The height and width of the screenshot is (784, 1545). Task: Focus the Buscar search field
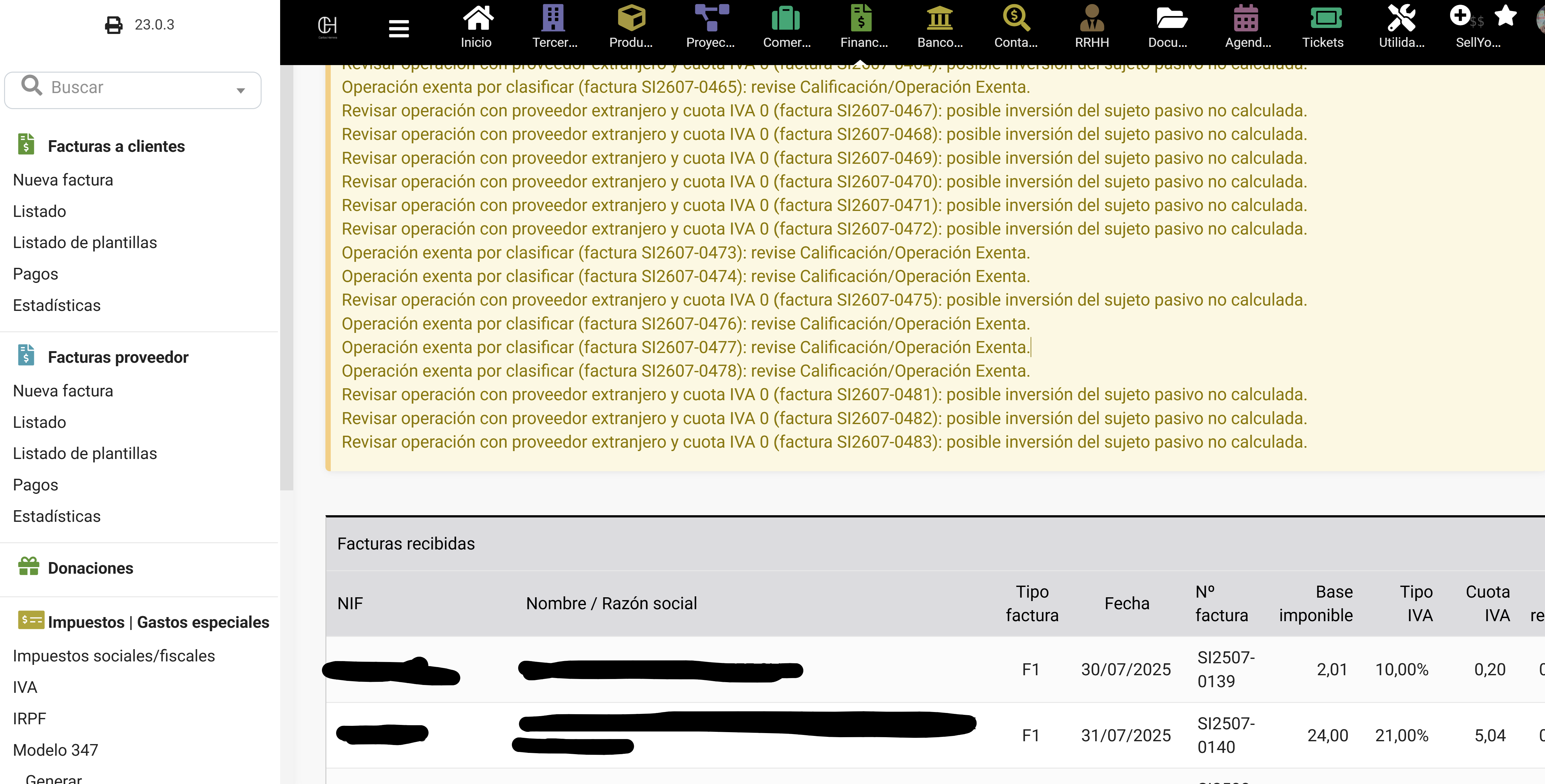(x=133, y=90)
